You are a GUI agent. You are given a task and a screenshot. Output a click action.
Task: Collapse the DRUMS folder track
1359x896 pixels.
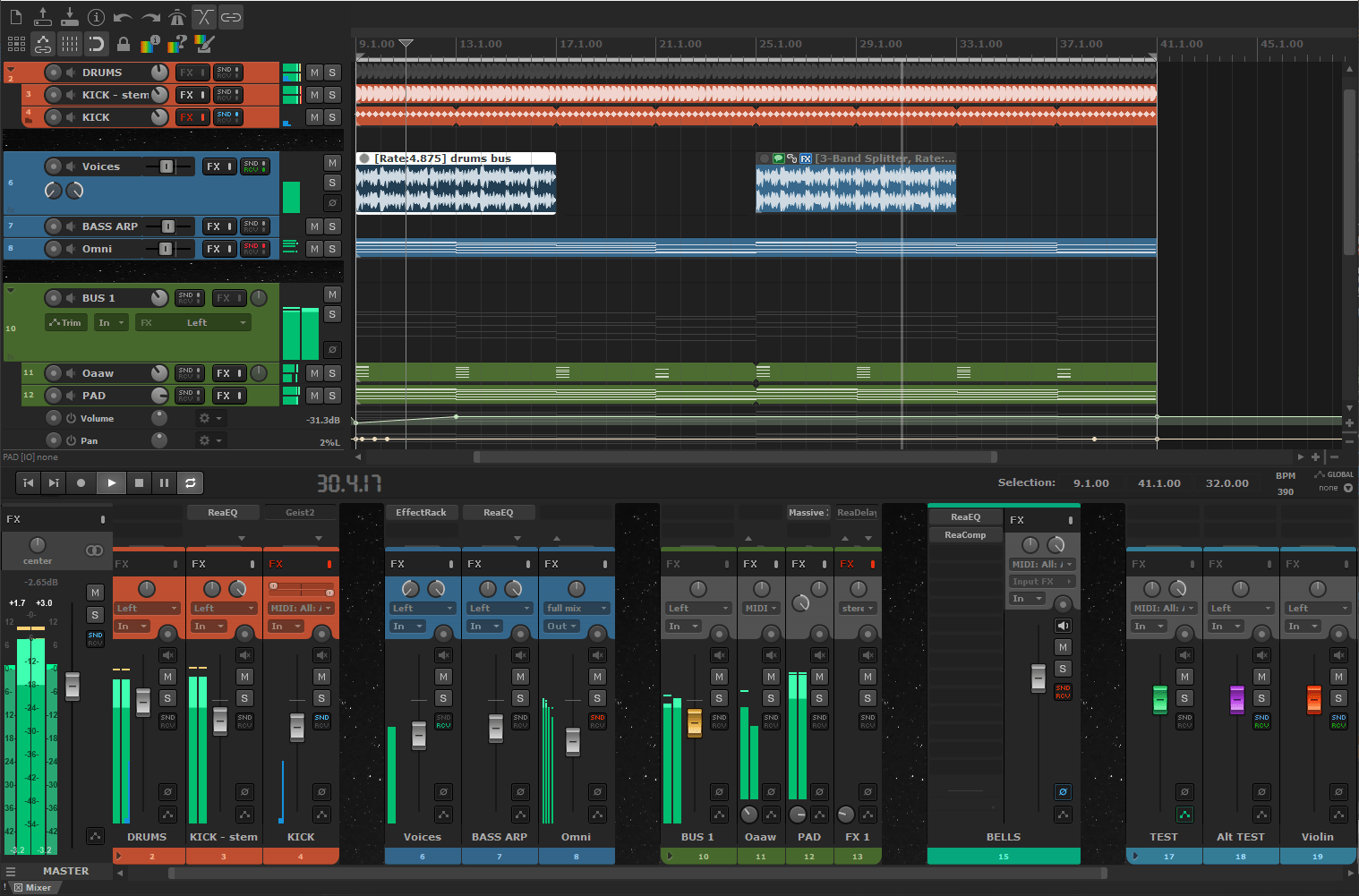[x=11, y=69]
